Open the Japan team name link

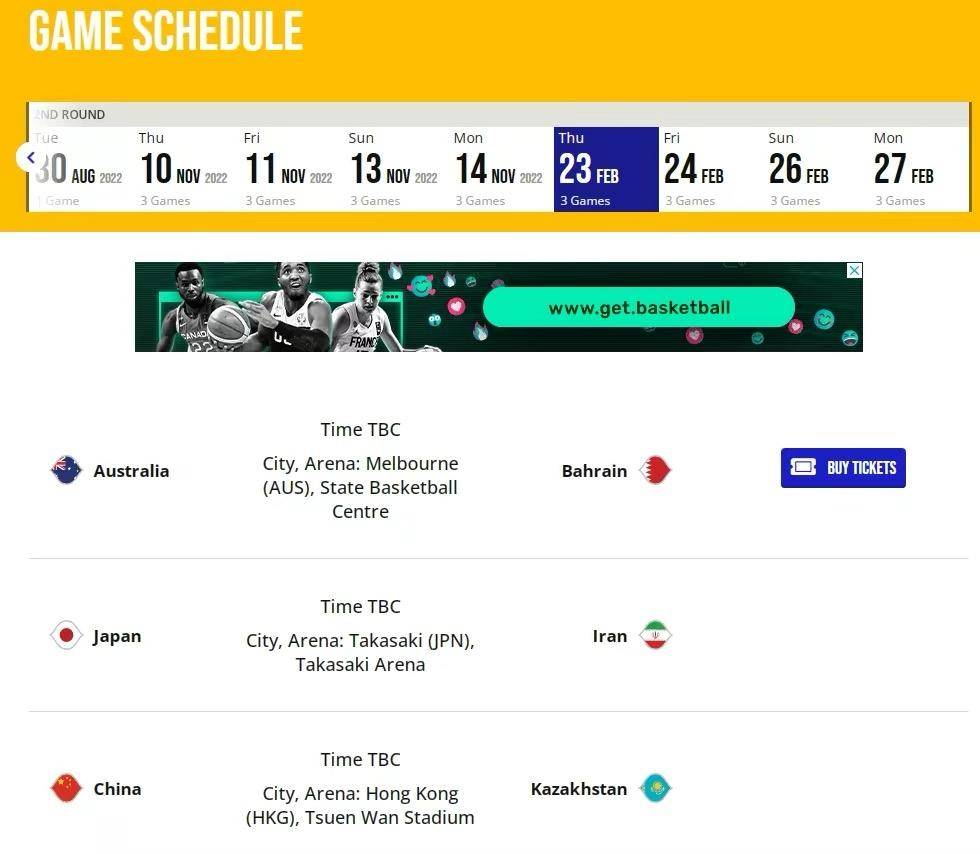point(117,636)
